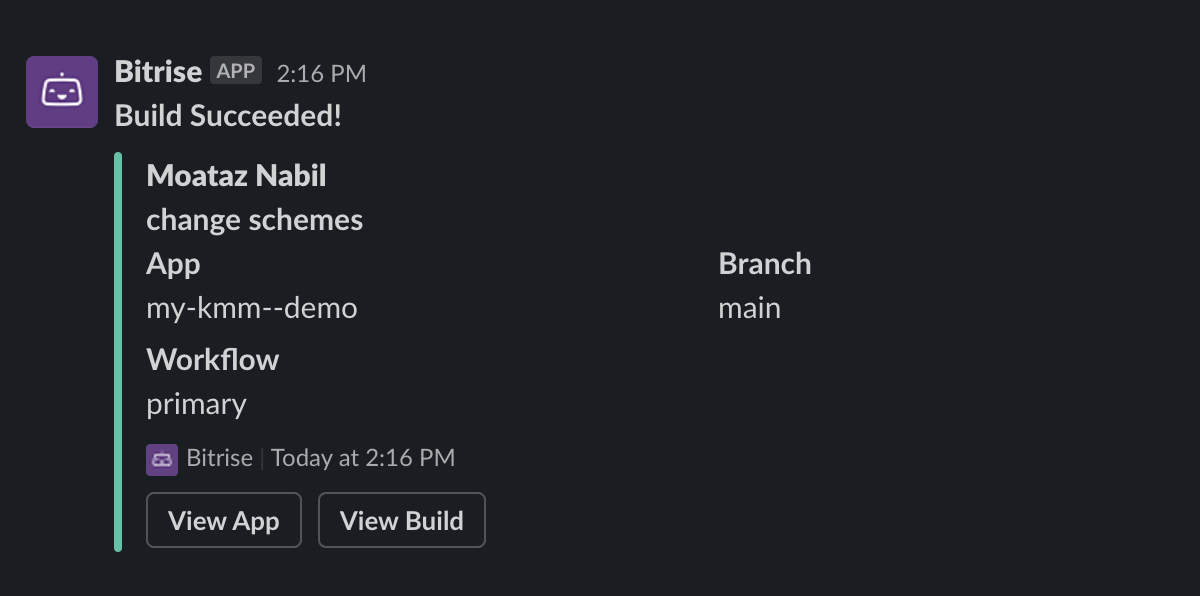
Task: Open the Bitrise sender name profile
Action: pyautogui.click(x=158, y=72)
